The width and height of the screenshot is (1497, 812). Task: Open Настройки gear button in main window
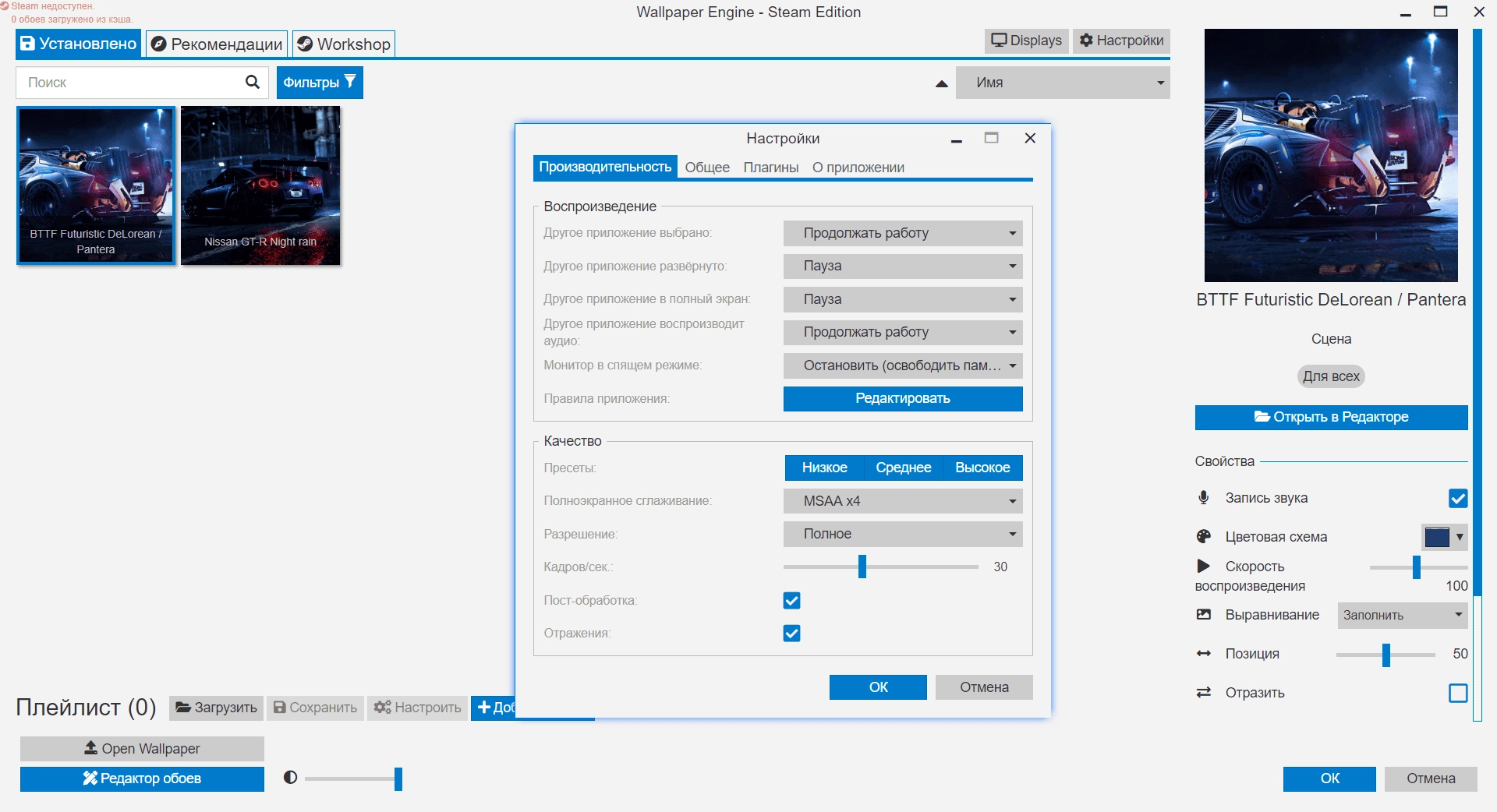[1121, 41]
